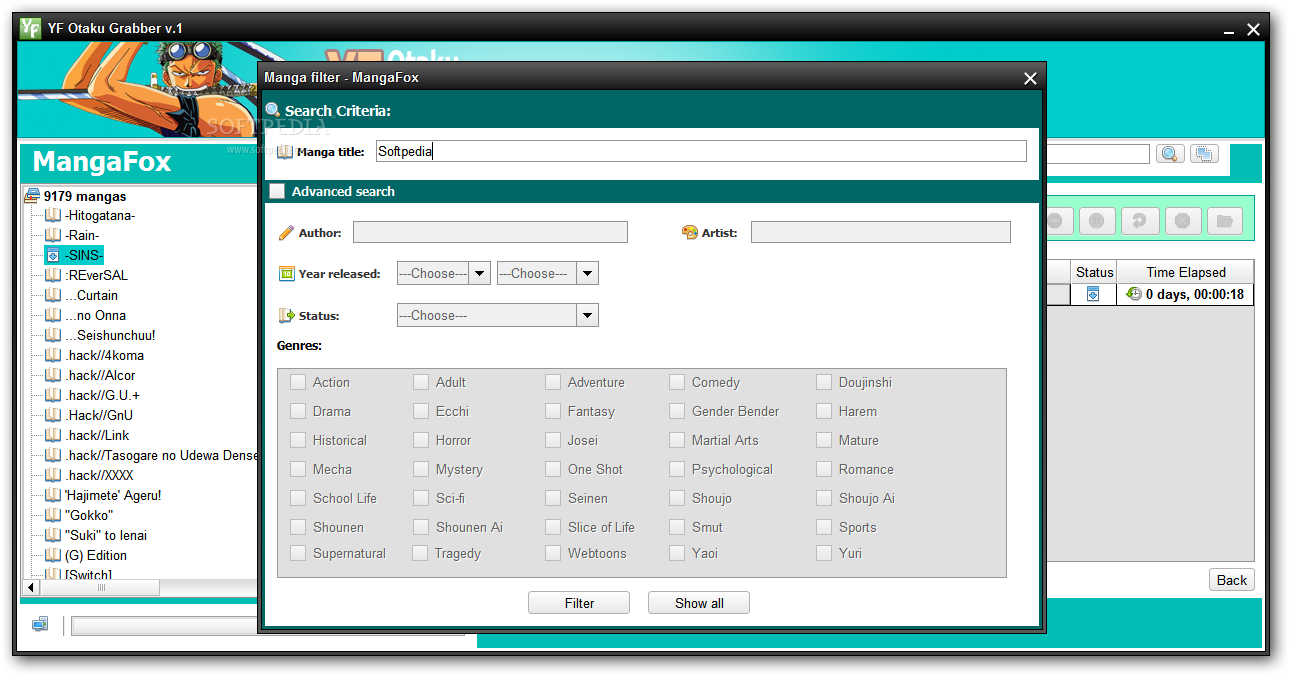Select 'Hajimete' Ageru! in the manga list
This screenshot has width=1290, height=676.
[x=113, y=495]
